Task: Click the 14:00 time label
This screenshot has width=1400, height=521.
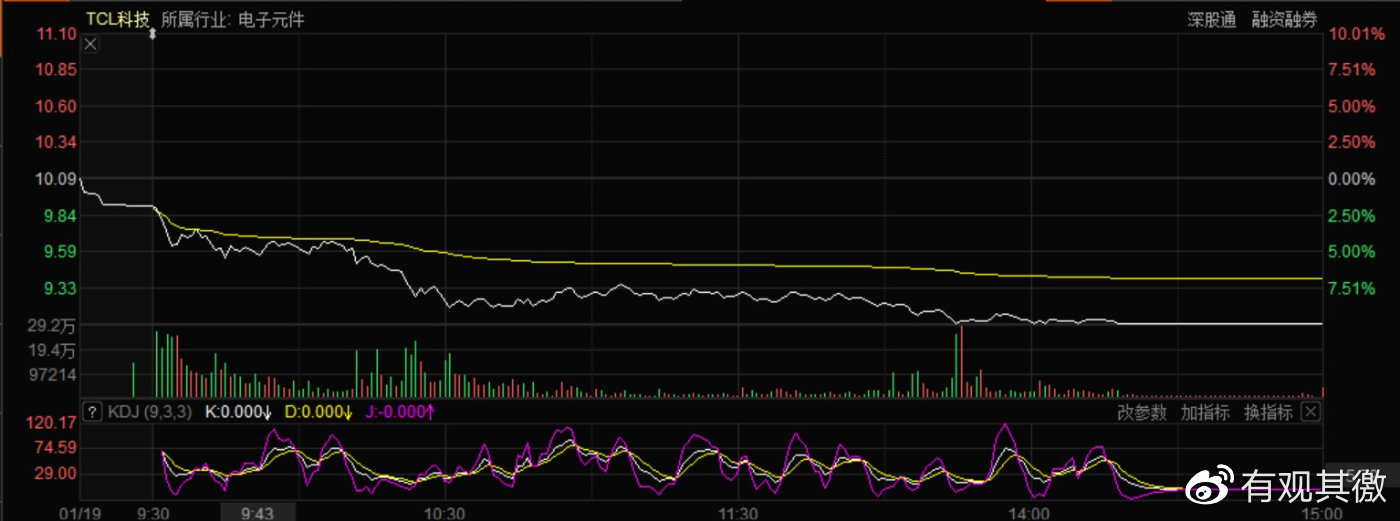Action: tap(1029, 512)
